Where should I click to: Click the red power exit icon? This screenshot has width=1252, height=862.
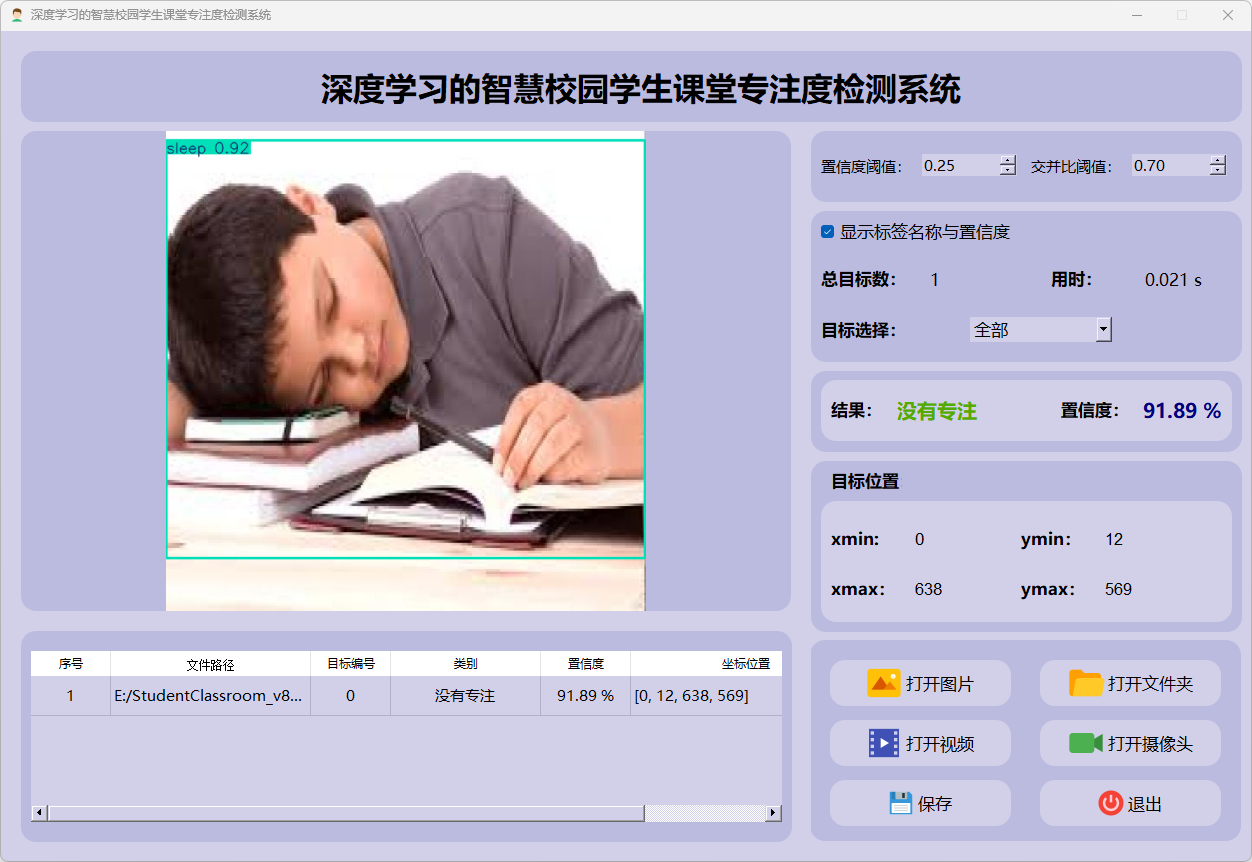coord(1110,803)
